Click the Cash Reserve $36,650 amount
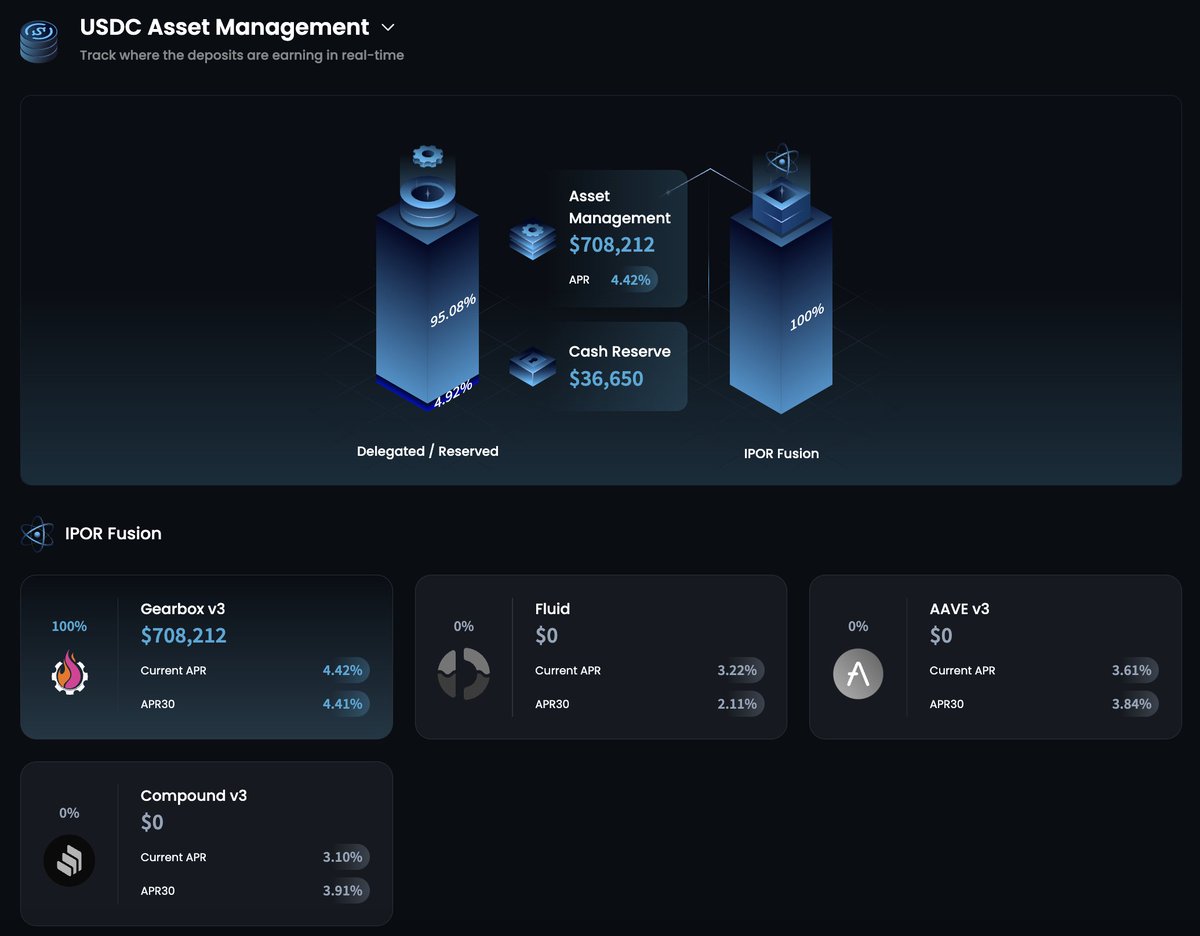Image resolution: width=1200 pixels, height=936 pixels. click(x=606, y=378)
